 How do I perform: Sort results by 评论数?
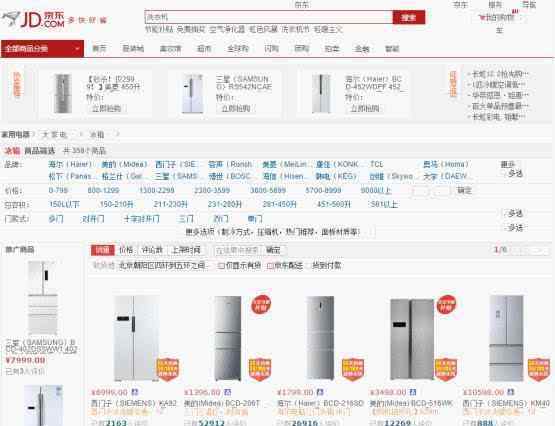(152, 250)
